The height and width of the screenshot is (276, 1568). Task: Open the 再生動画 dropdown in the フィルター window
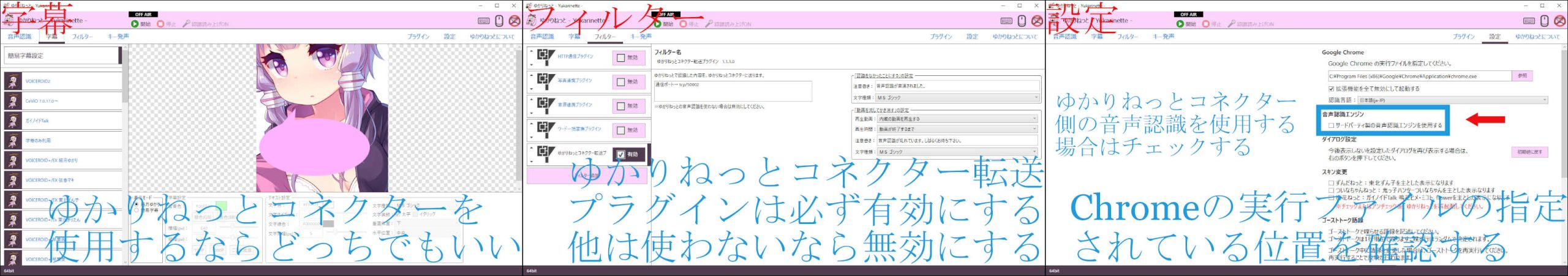[959, 119]
